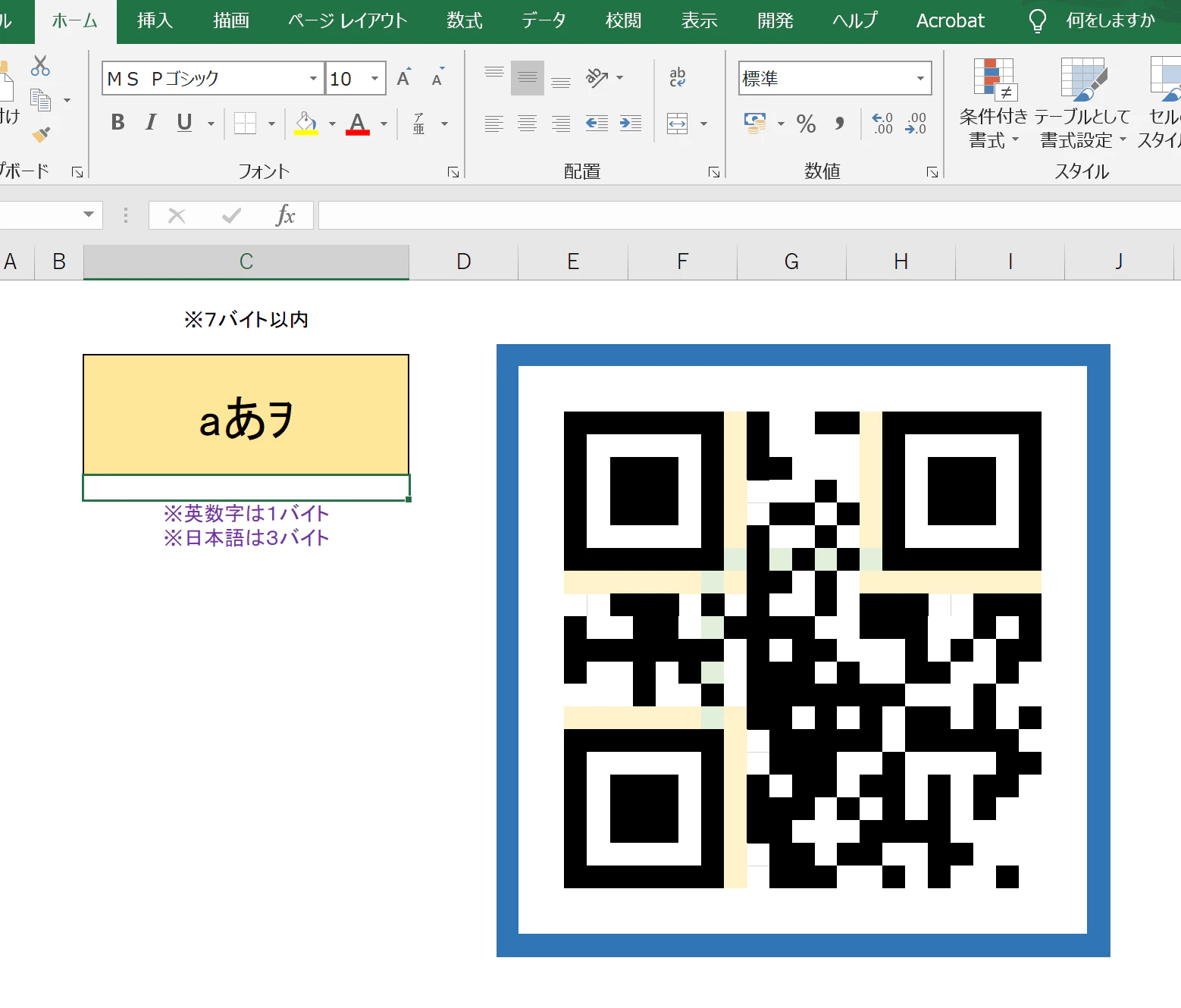
Task: Apply yellow fill color bucket
Action: pos(305,124)
